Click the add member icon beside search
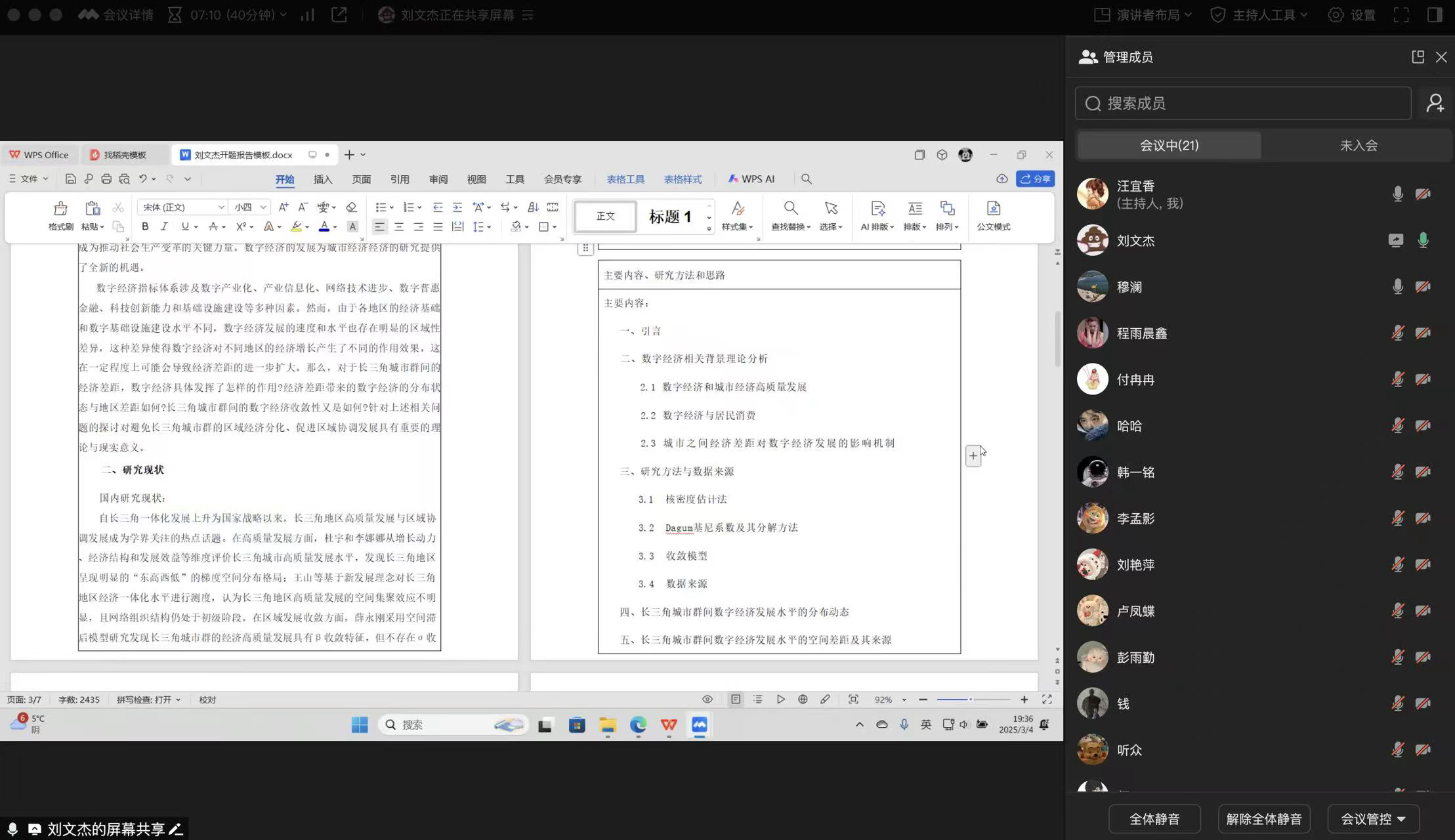This screenshot has height=840, width=1455. click(1435, 103)
